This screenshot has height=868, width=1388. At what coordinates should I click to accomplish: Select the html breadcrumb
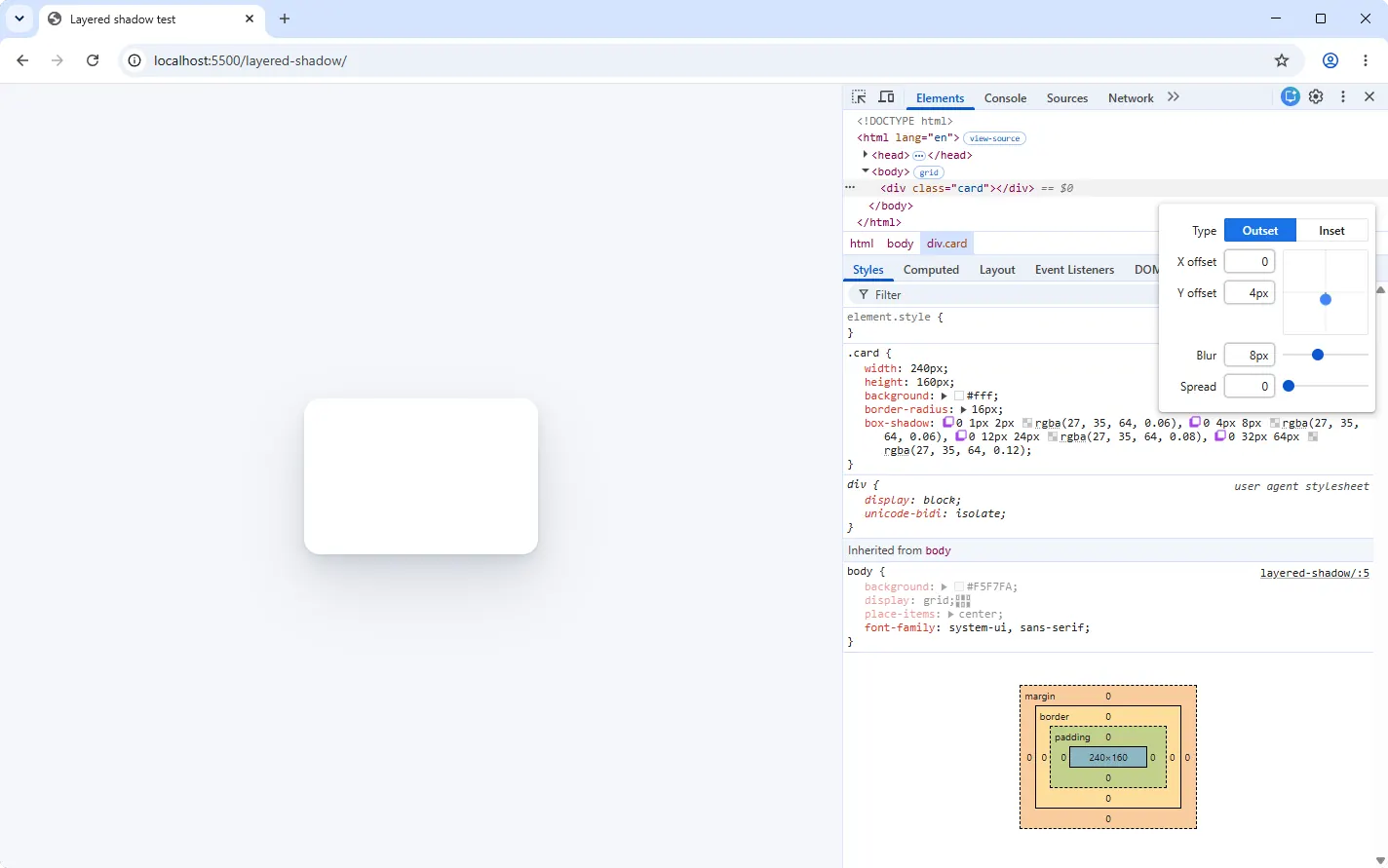[862, 244]
